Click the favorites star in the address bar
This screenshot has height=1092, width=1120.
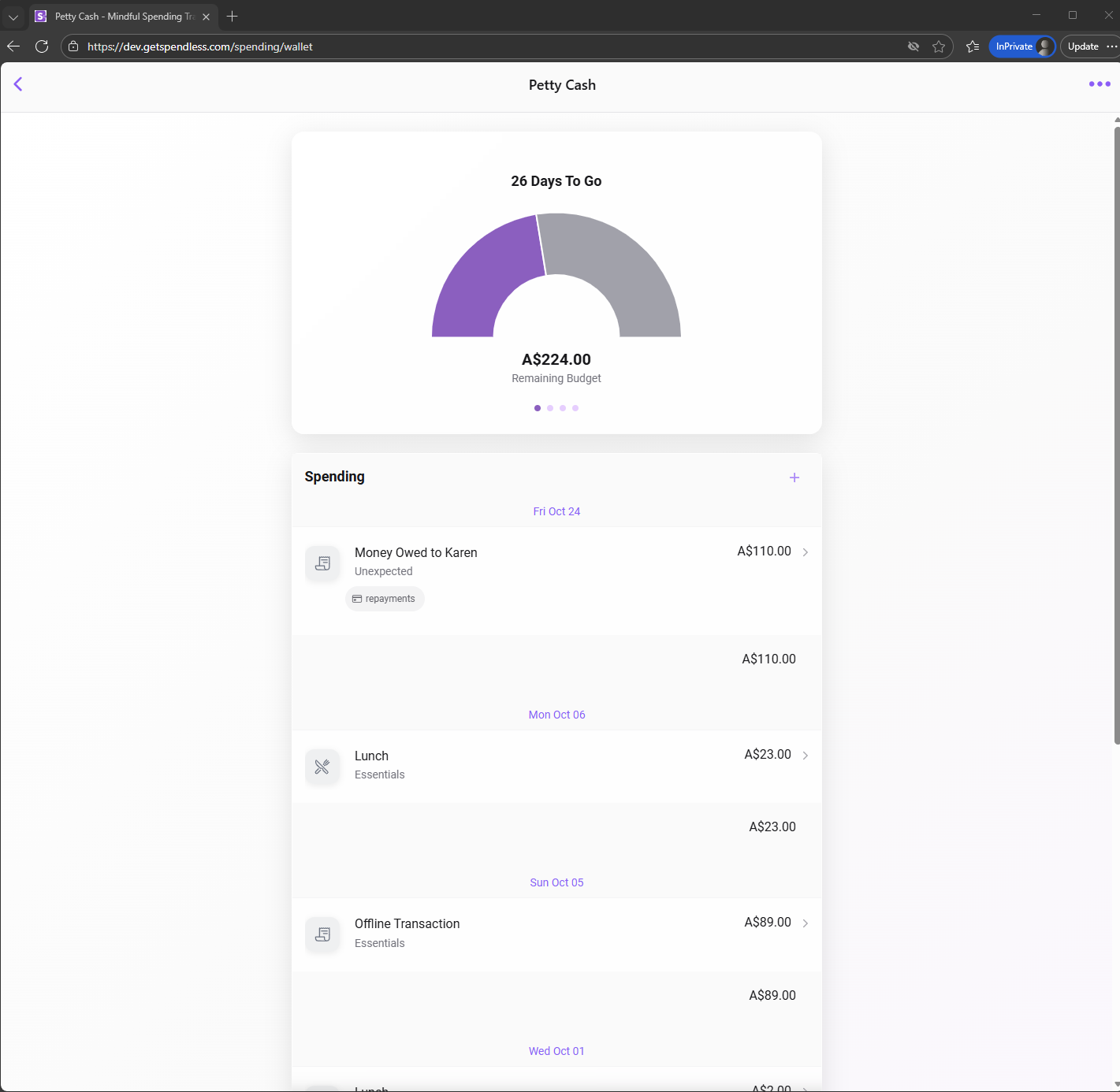click(940, 46)
